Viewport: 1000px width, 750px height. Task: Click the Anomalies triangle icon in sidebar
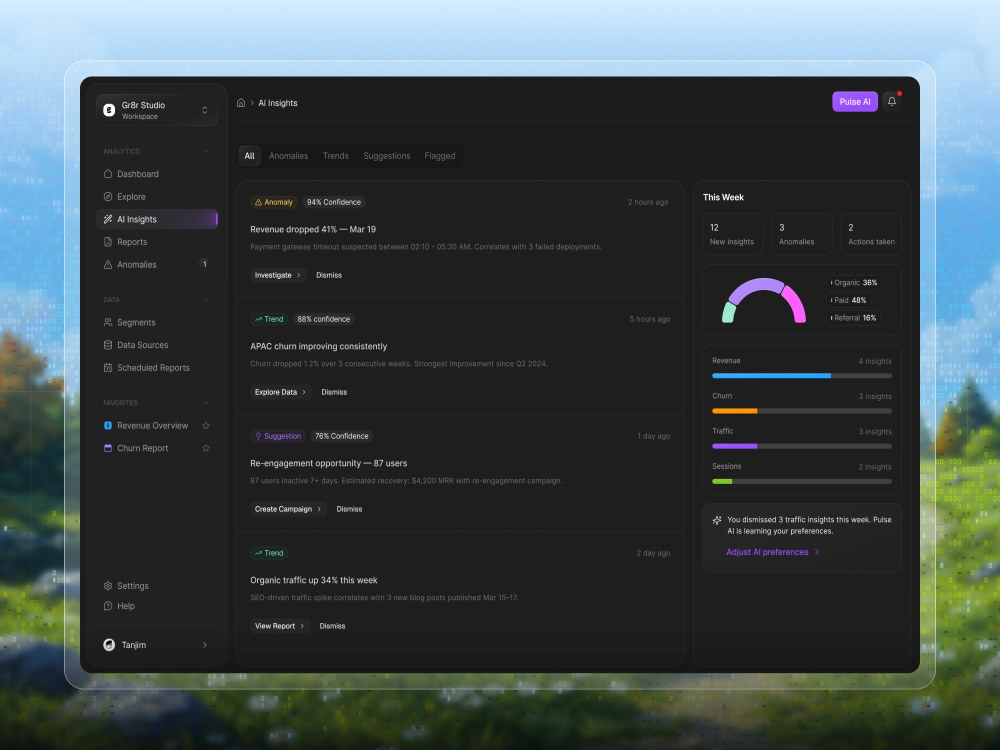coord(108,264)
